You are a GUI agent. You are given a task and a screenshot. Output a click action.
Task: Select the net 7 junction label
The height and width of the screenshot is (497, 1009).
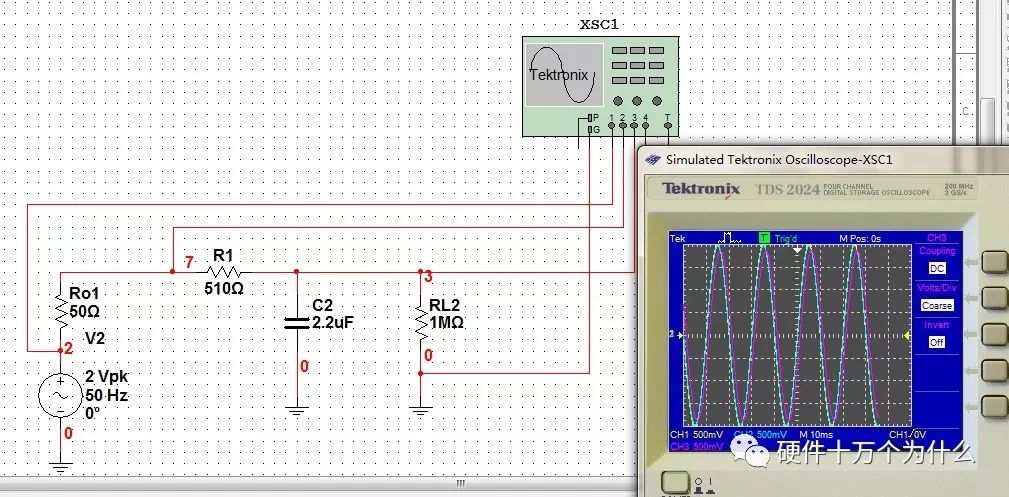tap(188, 263)
